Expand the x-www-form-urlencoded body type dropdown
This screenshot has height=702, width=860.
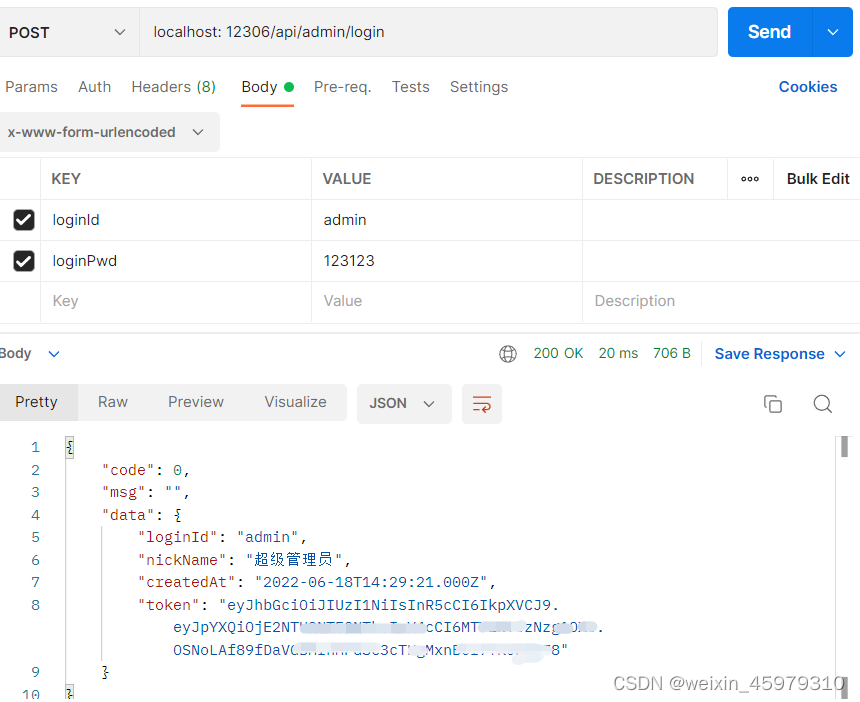tap(109, 132)
